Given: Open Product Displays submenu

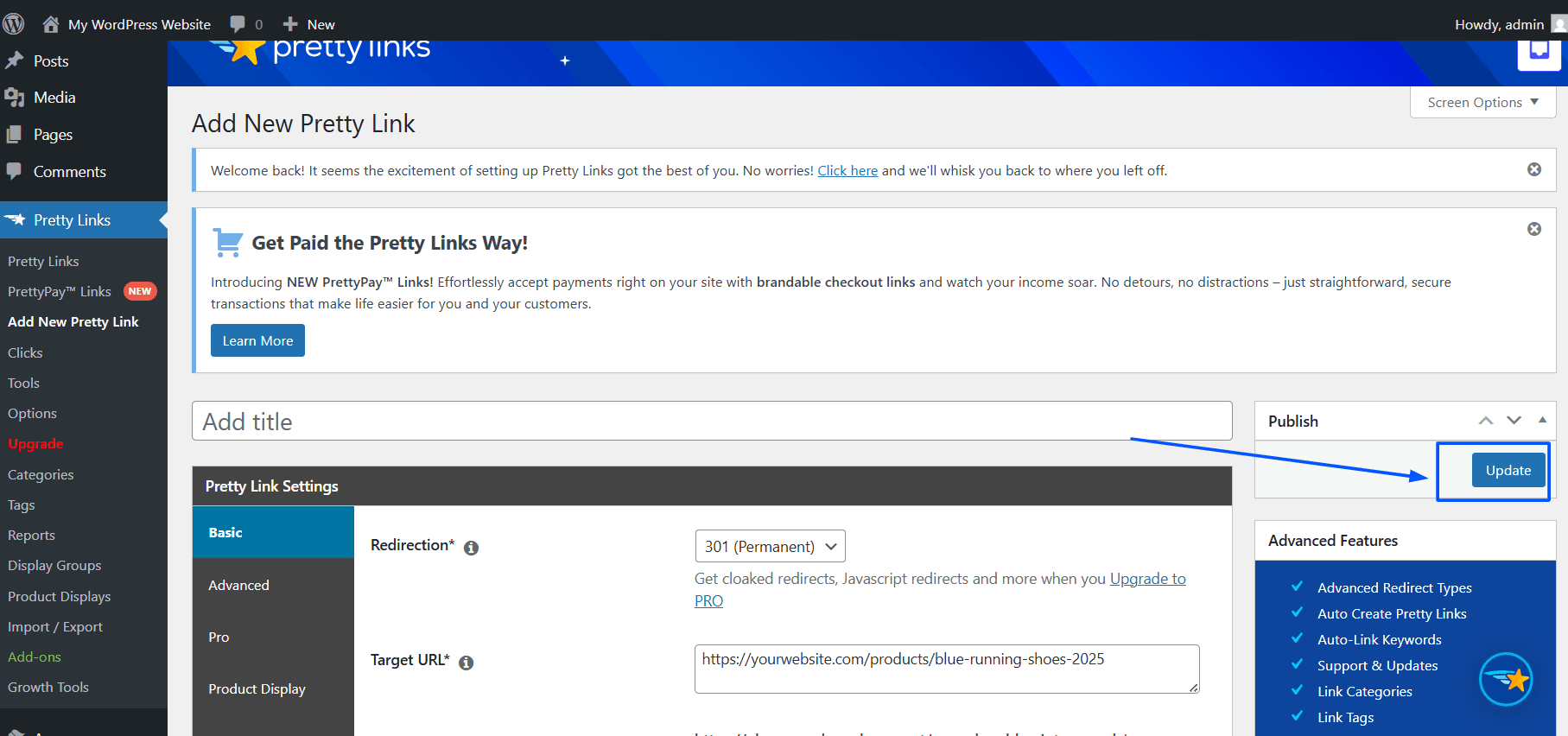Looking at the screenshot, I should pyautogui.click(x=59, y=596).
